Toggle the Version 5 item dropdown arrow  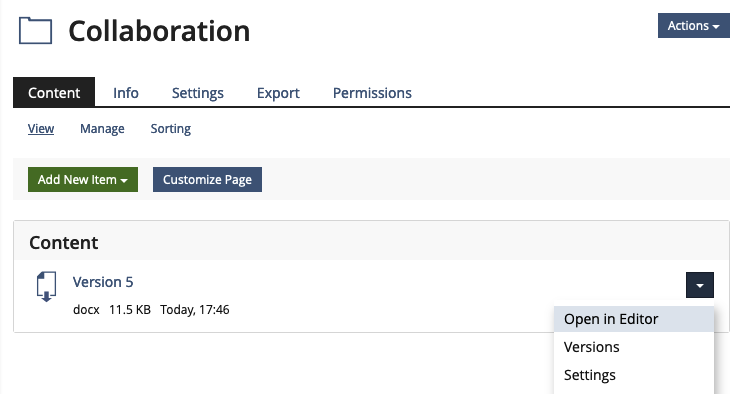pyautogui.click(x=700, y=285)
